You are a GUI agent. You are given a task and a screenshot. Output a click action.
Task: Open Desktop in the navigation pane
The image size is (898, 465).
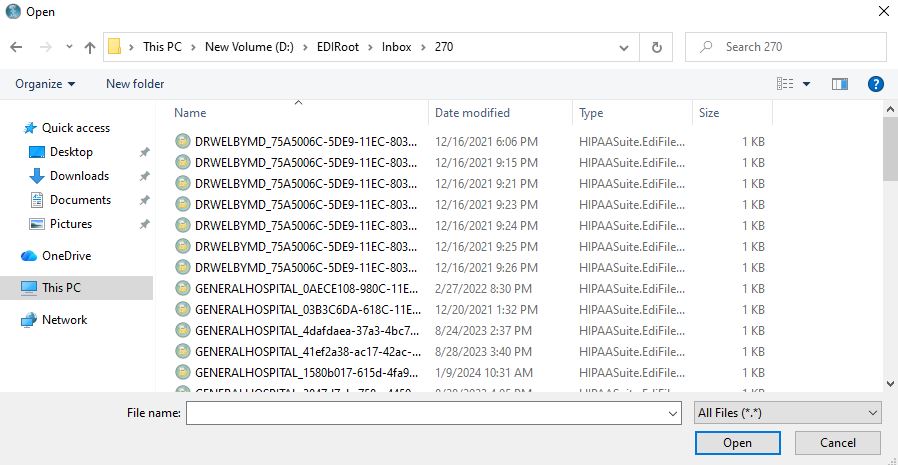71,152
